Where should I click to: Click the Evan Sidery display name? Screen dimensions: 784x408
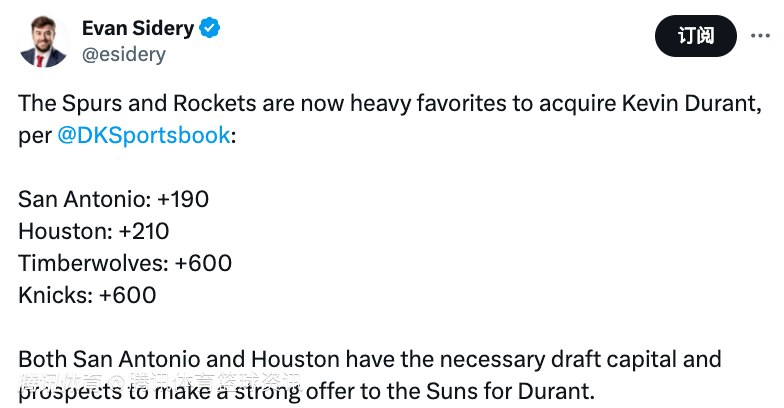(x=138, y=28)
